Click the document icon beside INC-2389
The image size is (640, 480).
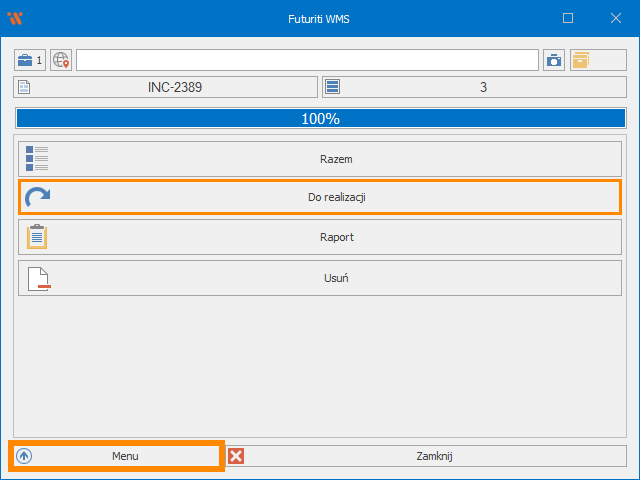(25, 87)
